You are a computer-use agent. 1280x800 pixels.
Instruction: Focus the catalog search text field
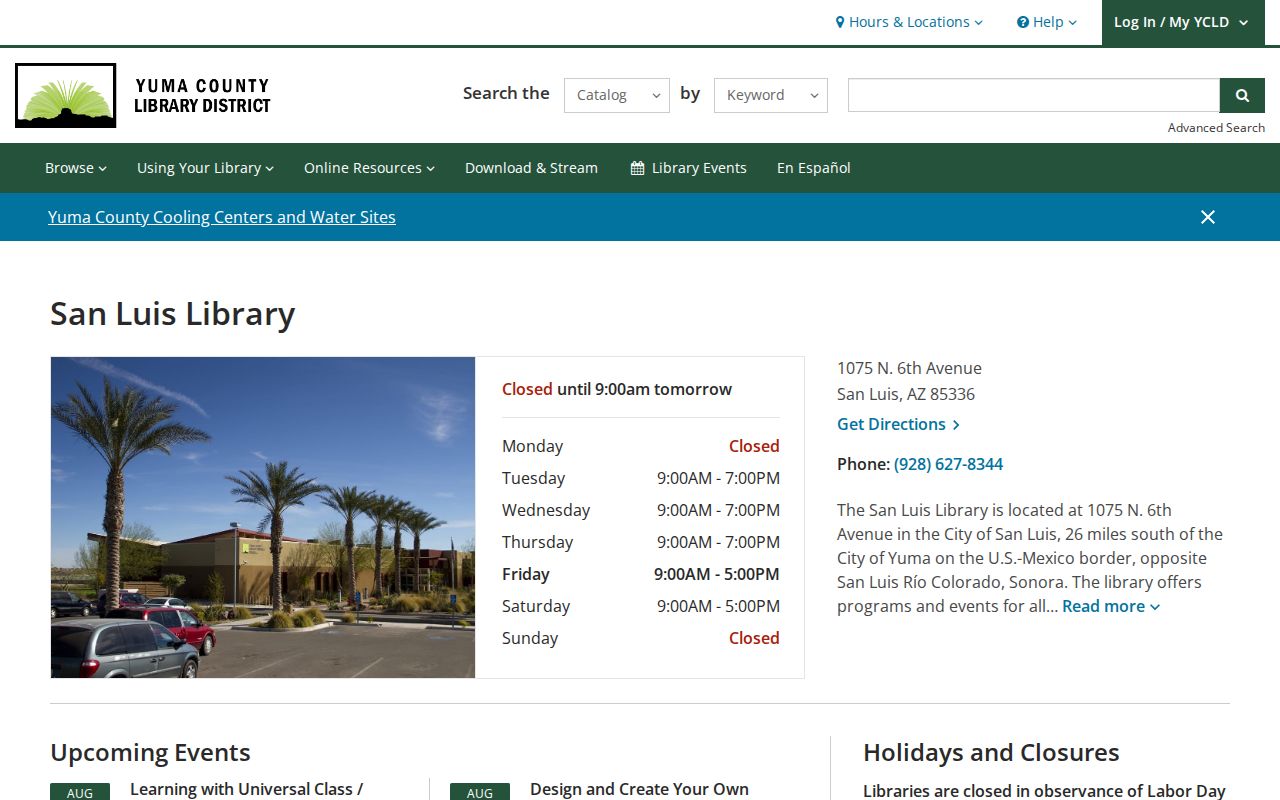[1034, 95]
